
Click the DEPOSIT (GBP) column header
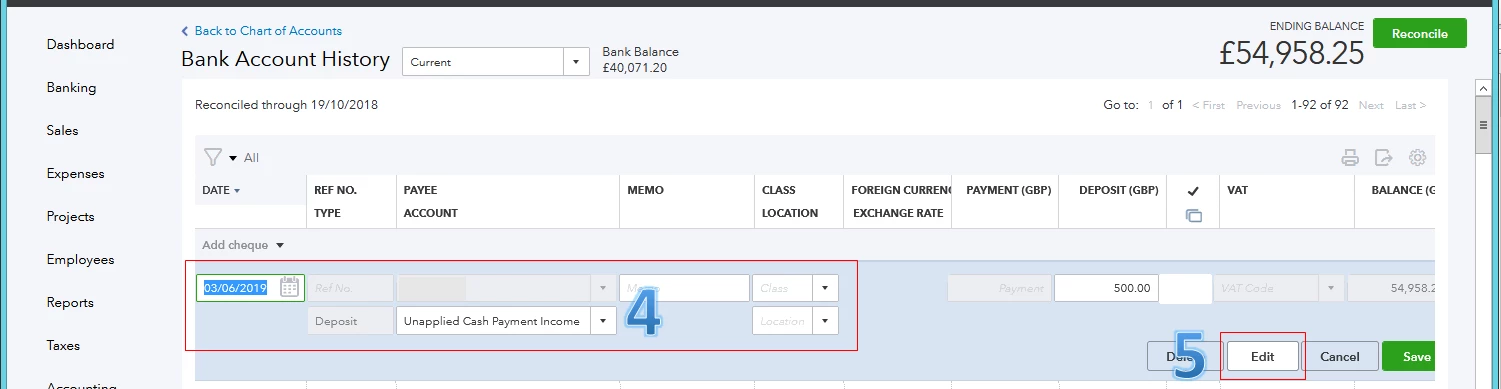tap(1118, 190)
